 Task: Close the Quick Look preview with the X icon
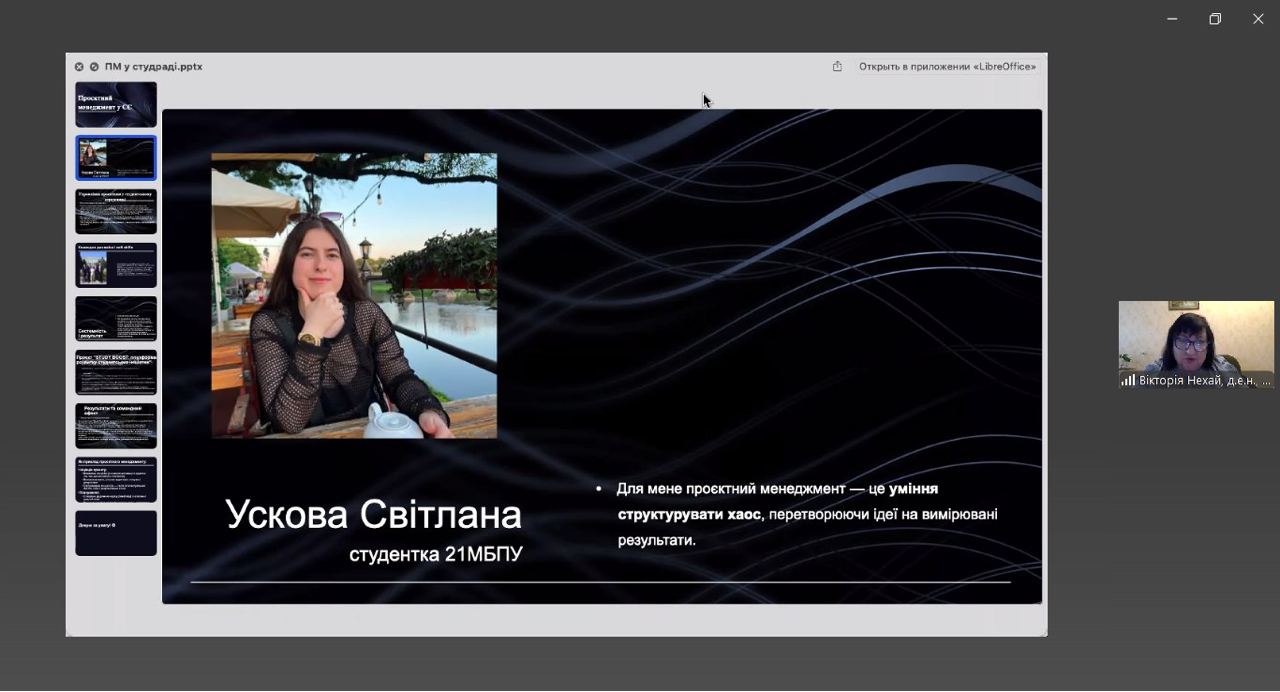click(x=79, y=67)
